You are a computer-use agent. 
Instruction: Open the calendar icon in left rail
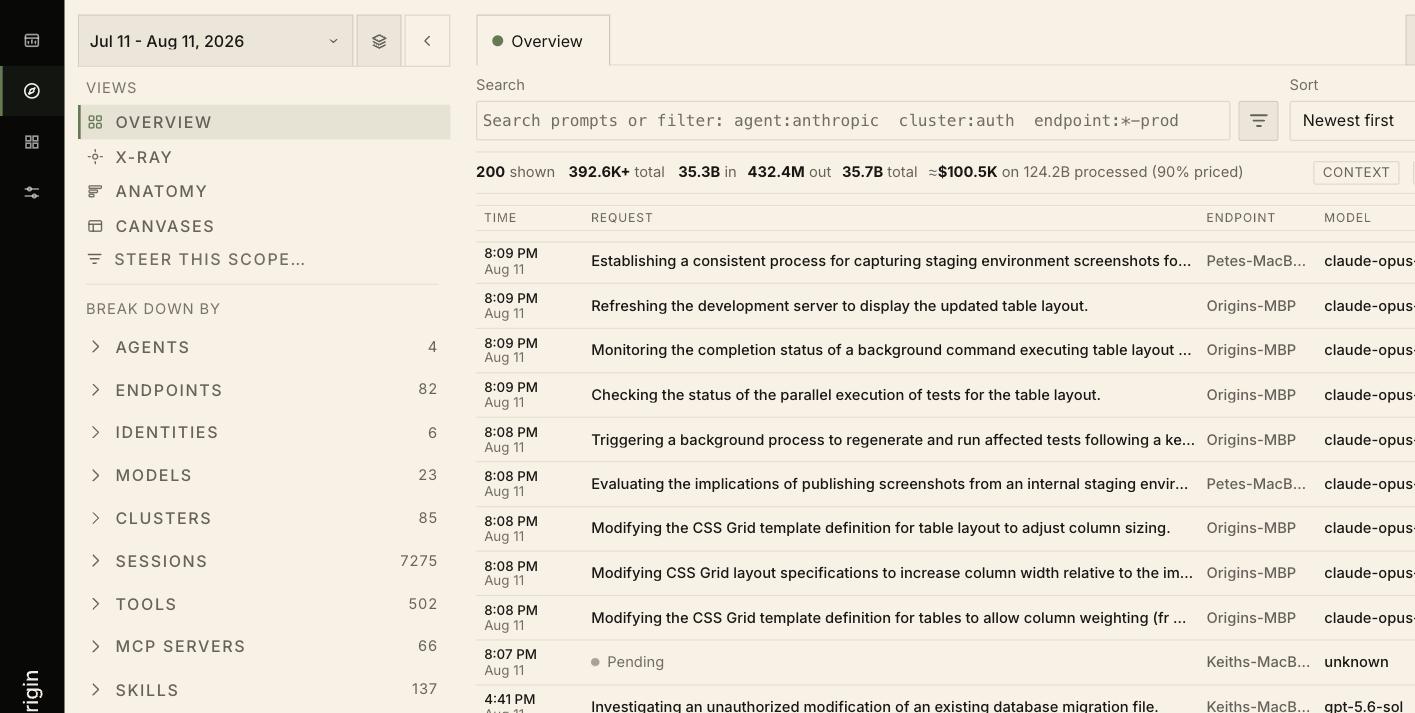32,40
